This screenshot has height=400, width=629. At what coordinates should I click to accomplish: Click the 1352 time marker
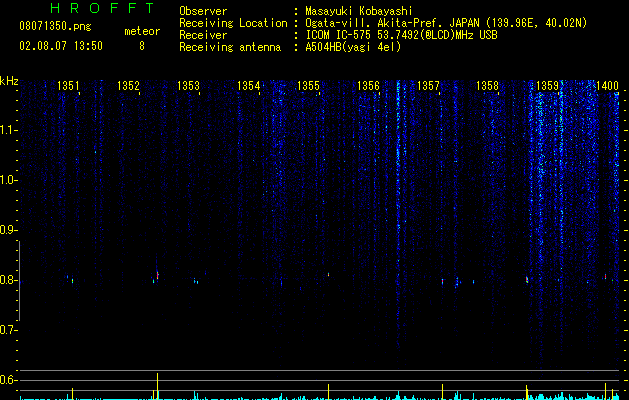tap(128, 86)
